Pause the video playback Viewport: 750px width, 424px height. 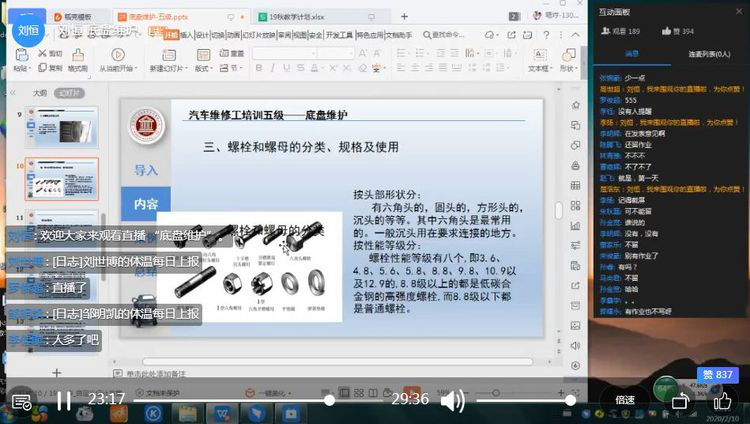[x=64, y=400]
